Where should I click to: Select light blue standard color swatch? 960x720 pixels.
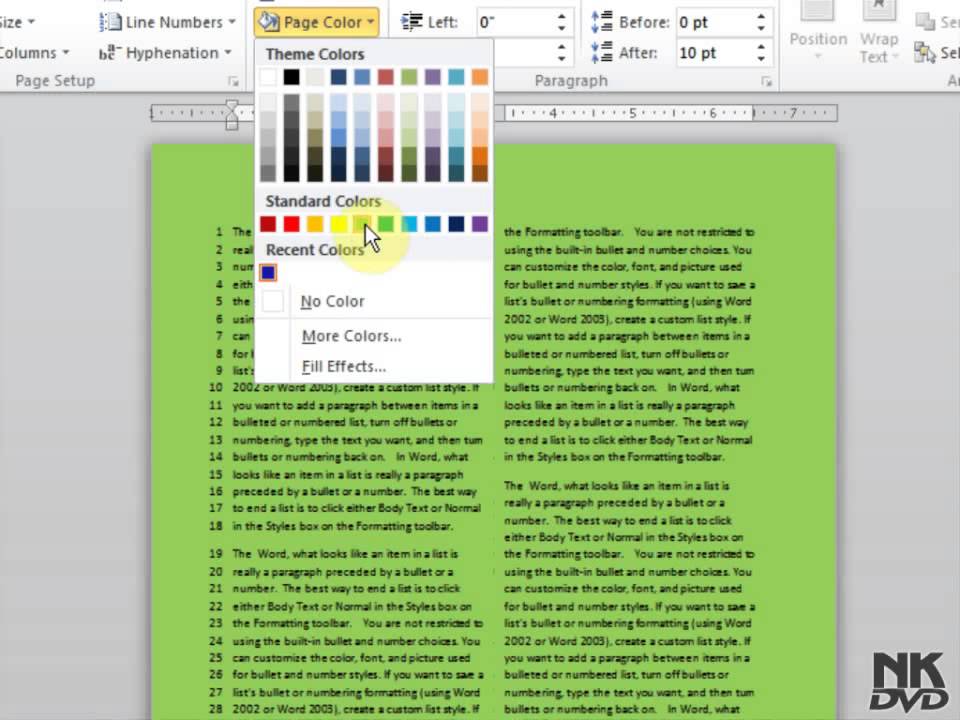pos(409,224)
